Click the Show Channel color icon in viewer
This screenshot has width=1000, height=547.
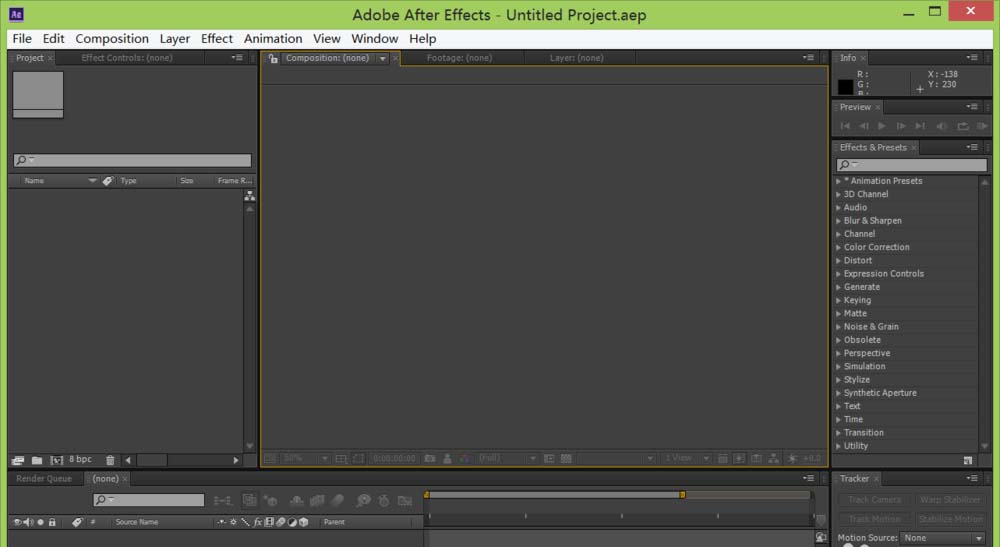click(465, 458)
